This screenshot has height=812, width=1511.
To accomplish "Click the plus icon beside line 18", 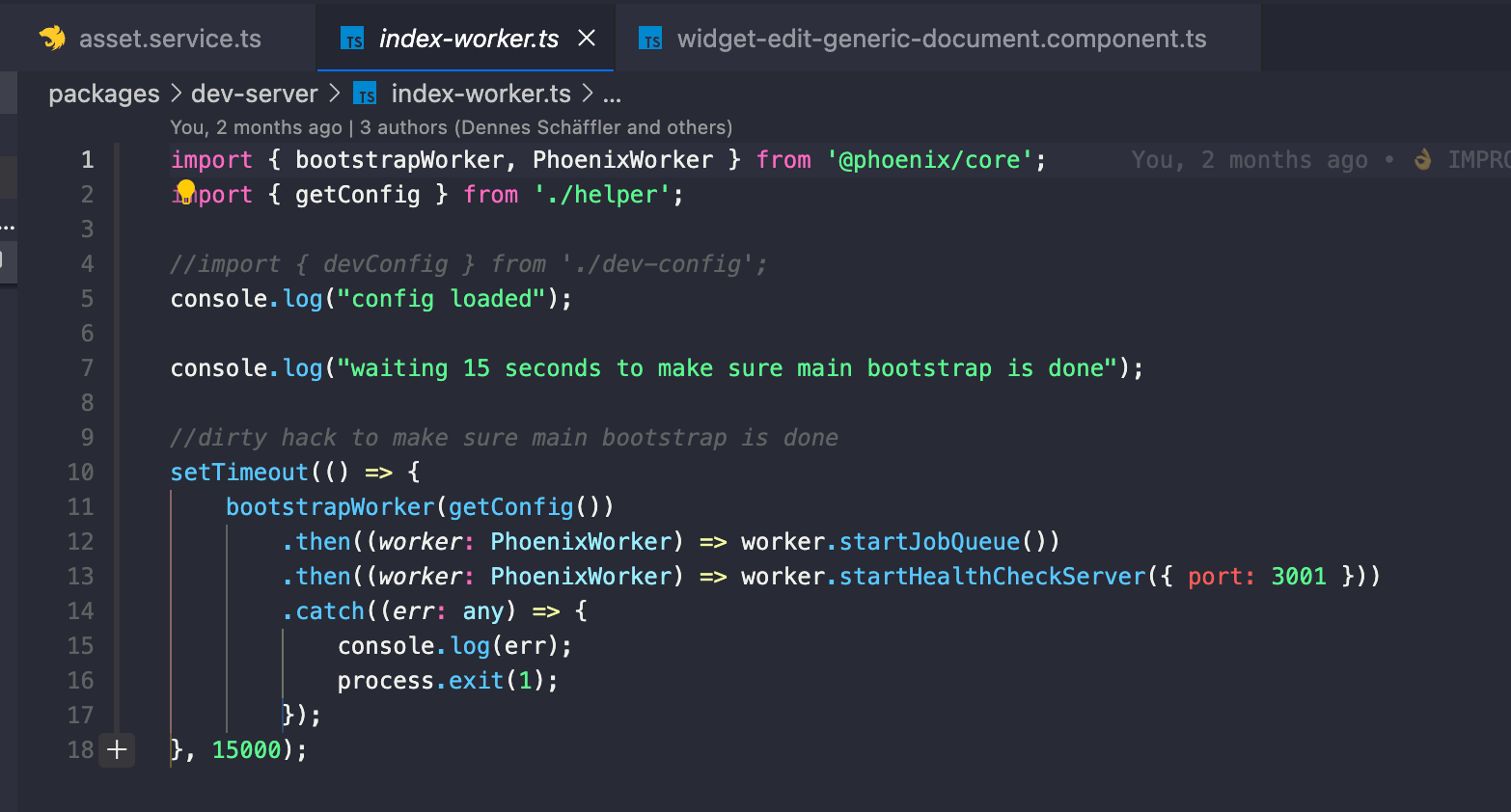I will click(117, 749).
